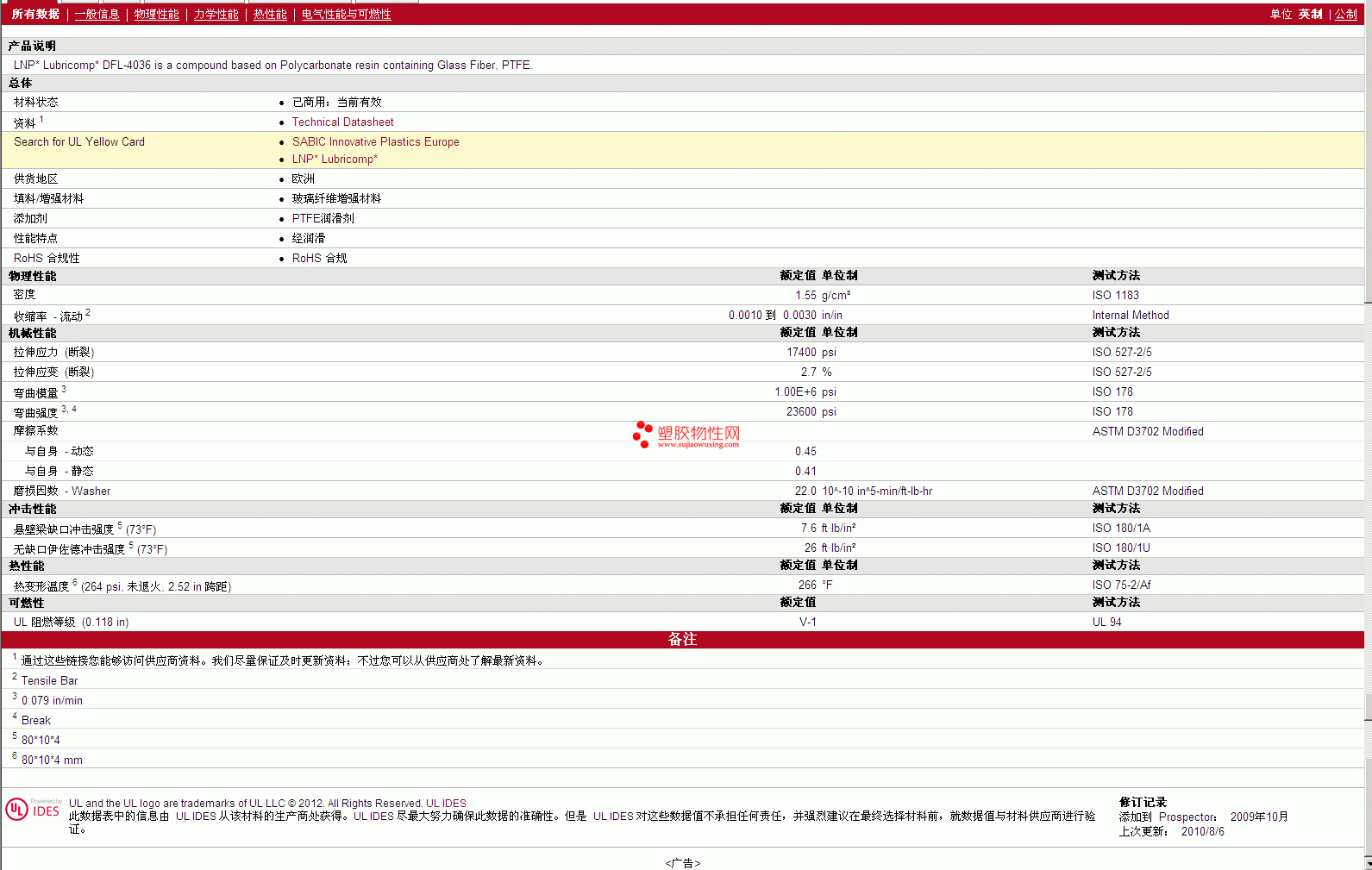Click the 已商用：当前有效 status value
This screenshot has height=870, width=1372.
pos(336,103)
